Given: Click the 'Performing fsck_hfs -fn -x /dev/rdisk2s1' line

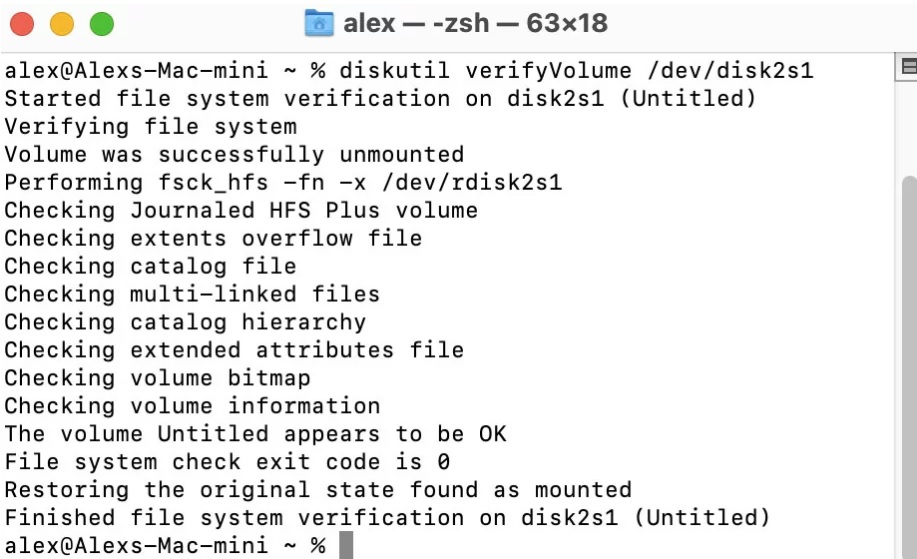Looking at the screenshot, I should [283, 183].
